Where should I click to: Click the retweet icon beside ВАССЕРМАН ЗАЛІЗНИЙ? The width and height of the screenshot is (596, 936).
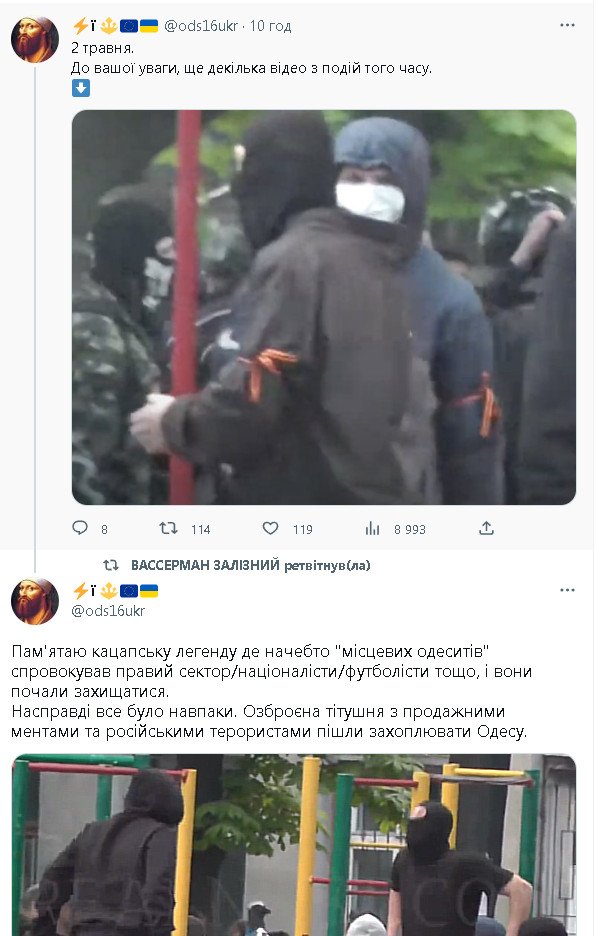click(111, 565)
